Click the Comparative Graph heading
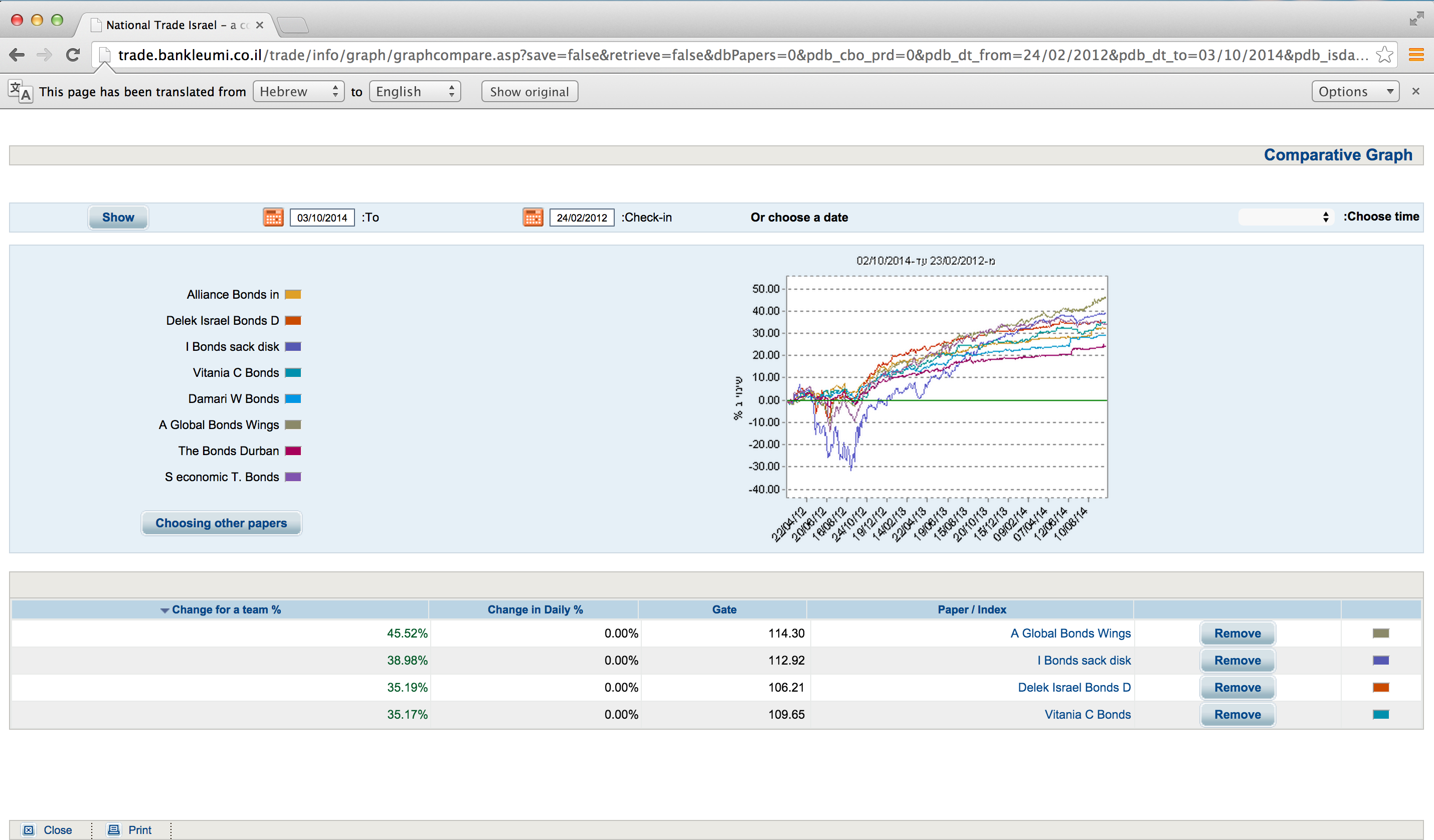1434x840 pixels. point(1338,155)
